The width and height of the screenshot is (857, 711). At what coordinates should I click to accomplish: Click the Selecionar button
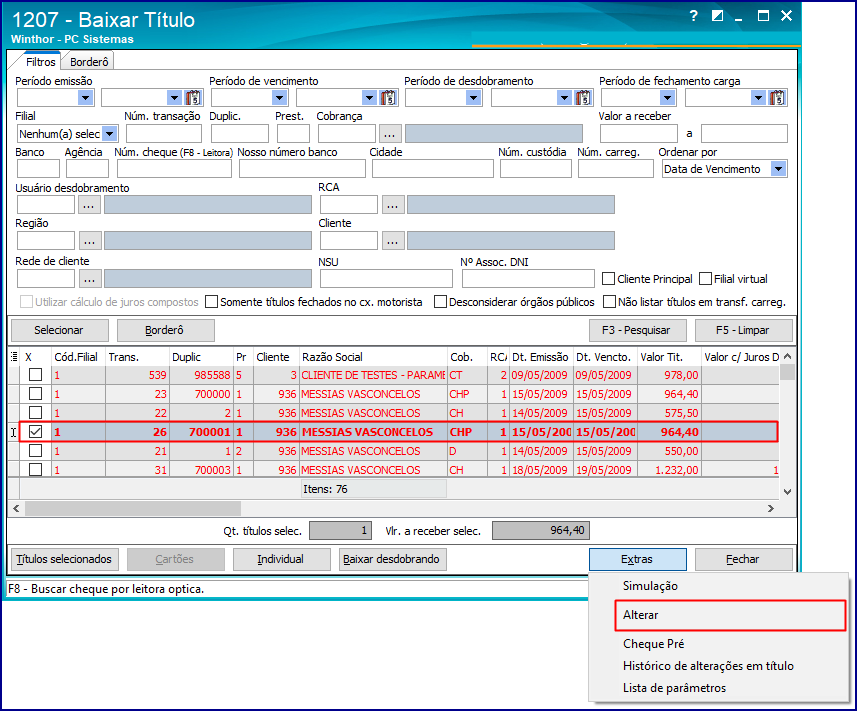pos(59,330)
